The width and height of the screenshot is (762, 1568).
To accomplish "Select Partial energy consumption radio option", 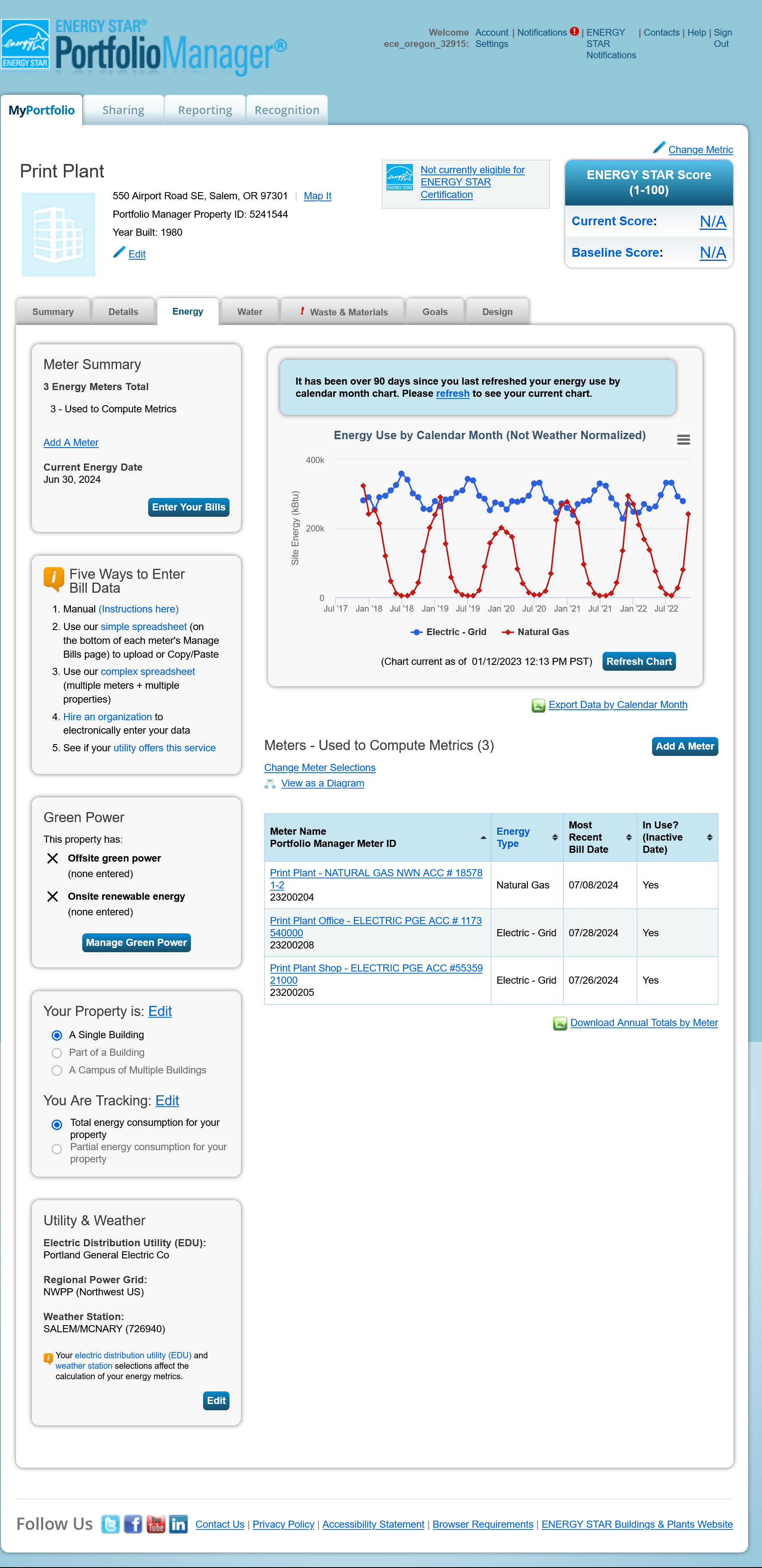I will click(57, 1149).
